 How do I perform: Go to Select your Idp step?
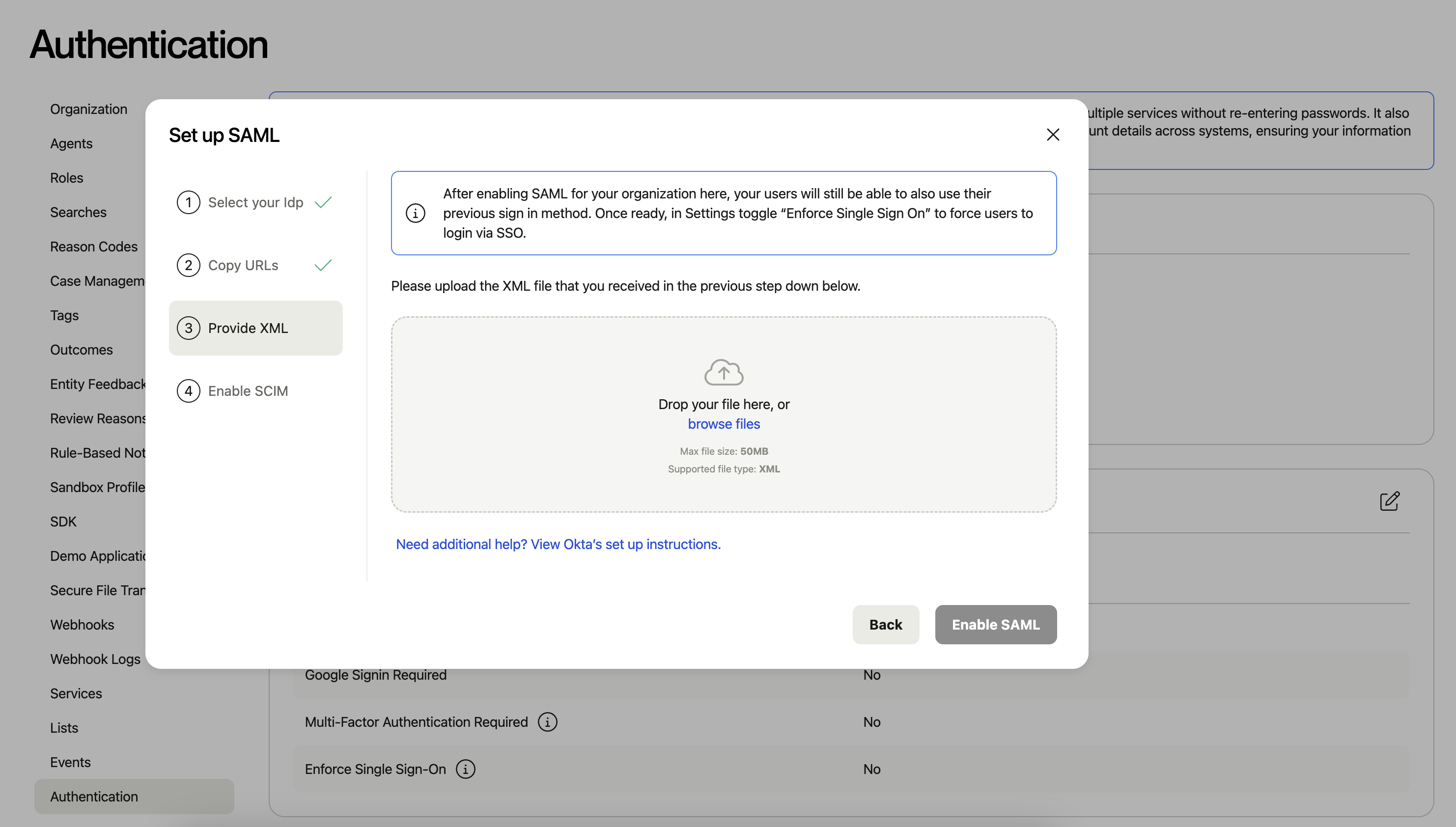pos(255,202)
